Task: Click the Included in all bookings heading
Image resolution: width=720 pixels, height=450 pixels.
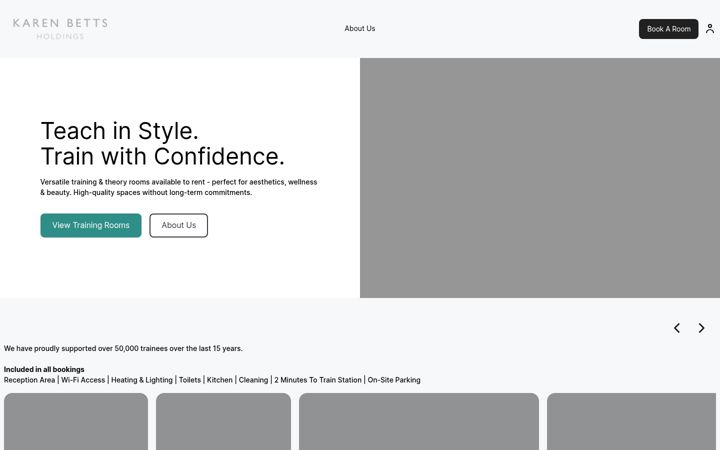Action: [44, 369]
